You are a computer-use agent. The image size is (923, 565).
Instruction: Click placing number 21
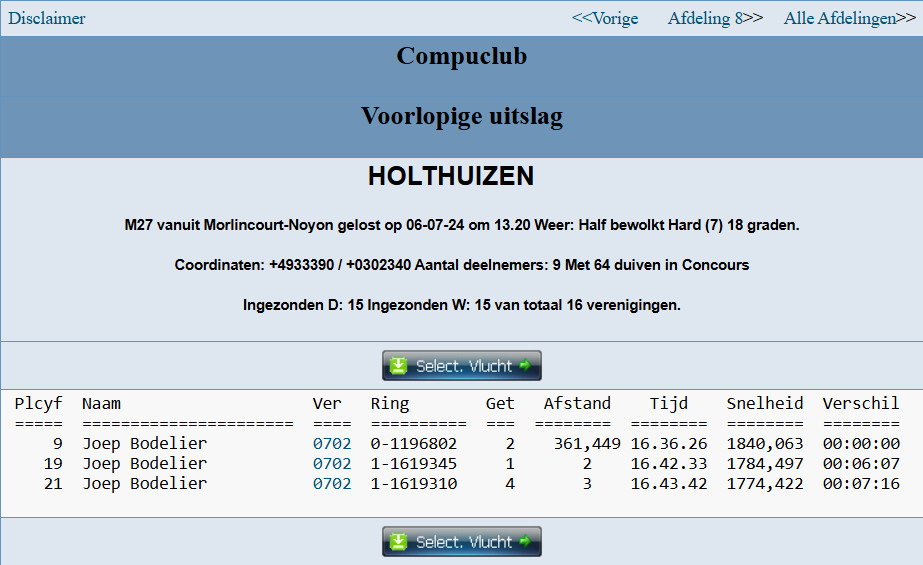[x=53, y=484]
